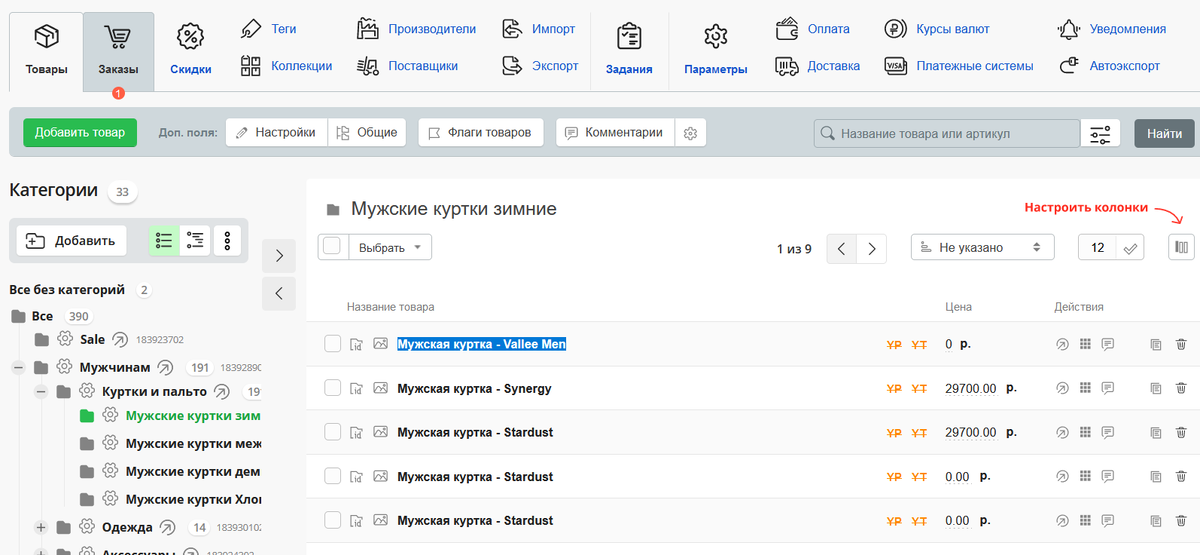
Task: Select the Все root category
Action: tap(42, 316)
